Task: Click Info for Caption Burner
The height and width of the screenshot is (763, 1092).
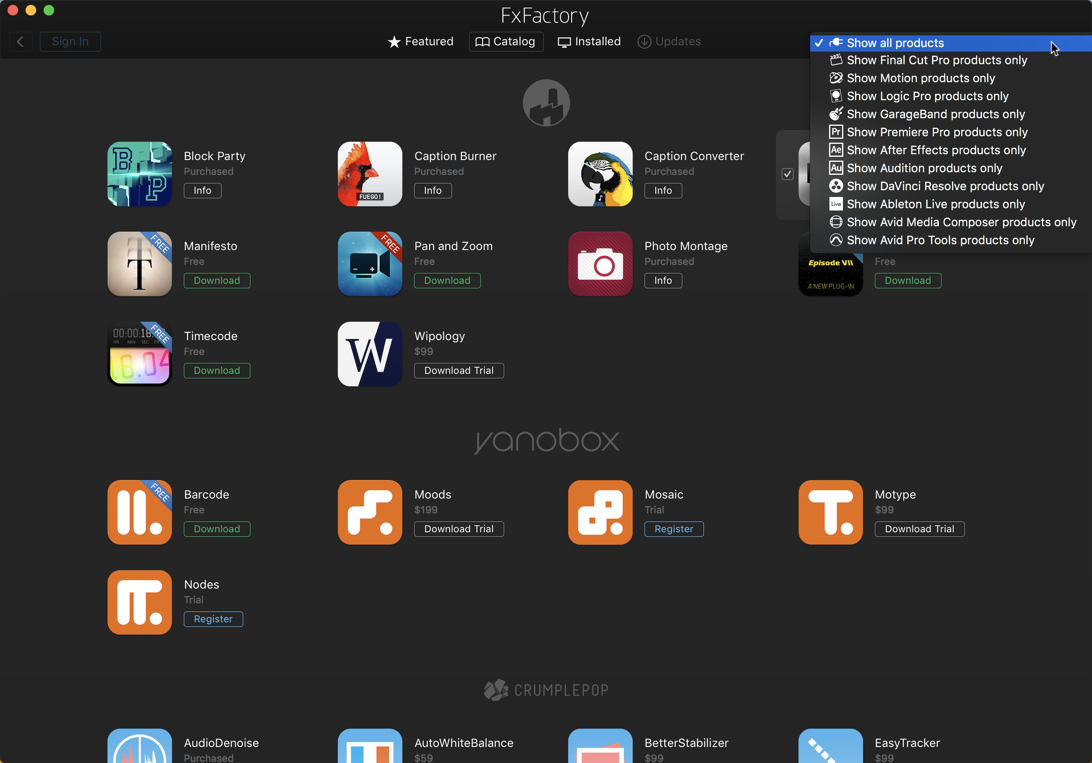Action: 433,191
